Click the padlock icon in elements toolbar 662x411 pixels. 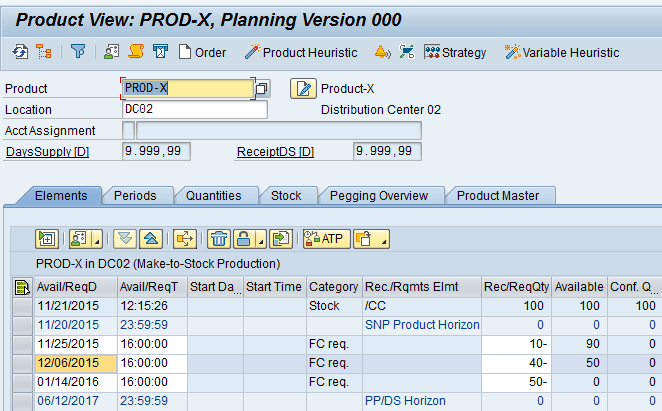(242, 239)
